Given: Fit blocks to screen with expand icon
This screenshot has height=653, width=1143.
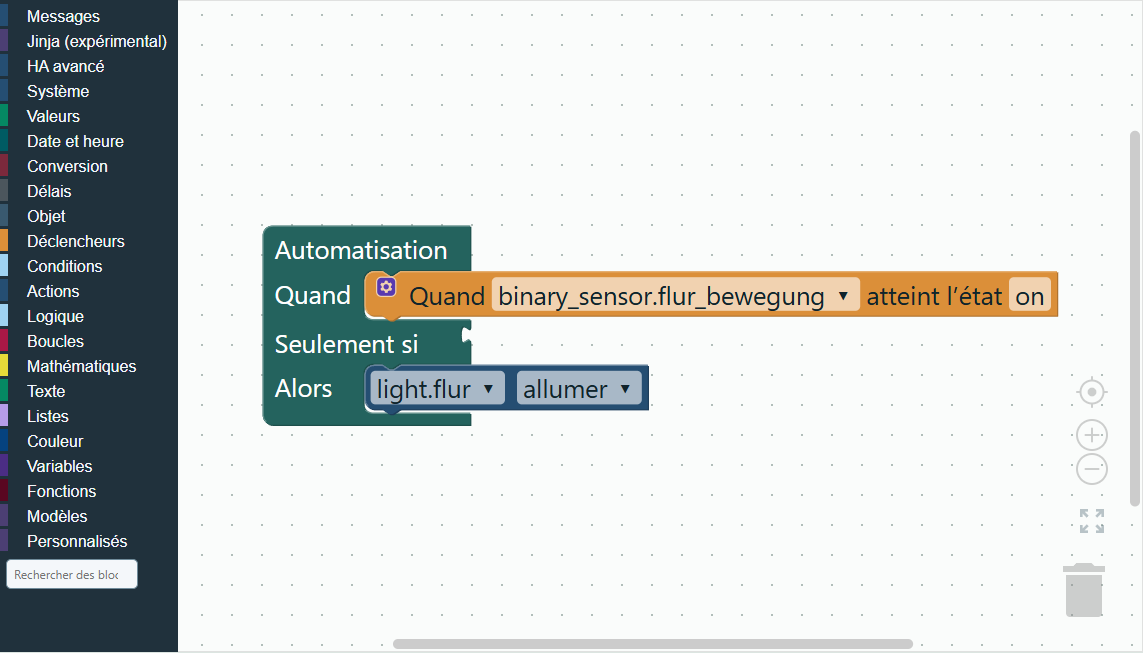Looking at the screenshot, I should point(1092,521).
